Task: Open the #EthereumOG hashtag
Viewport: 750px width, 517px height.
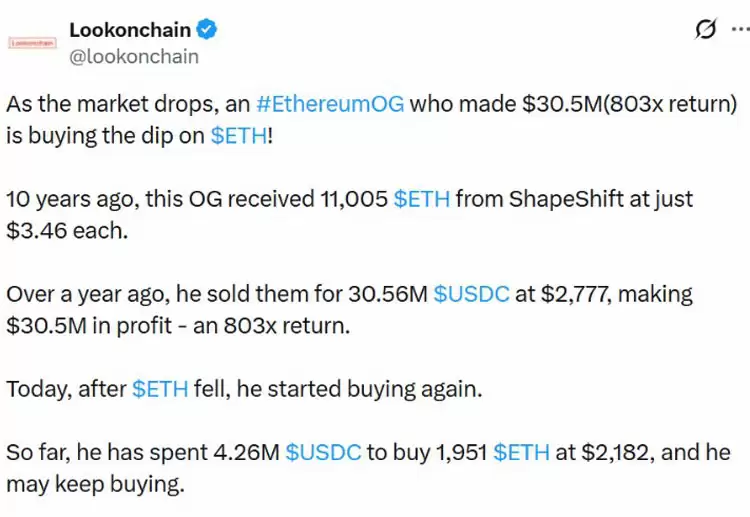Action: coord(330,104)
